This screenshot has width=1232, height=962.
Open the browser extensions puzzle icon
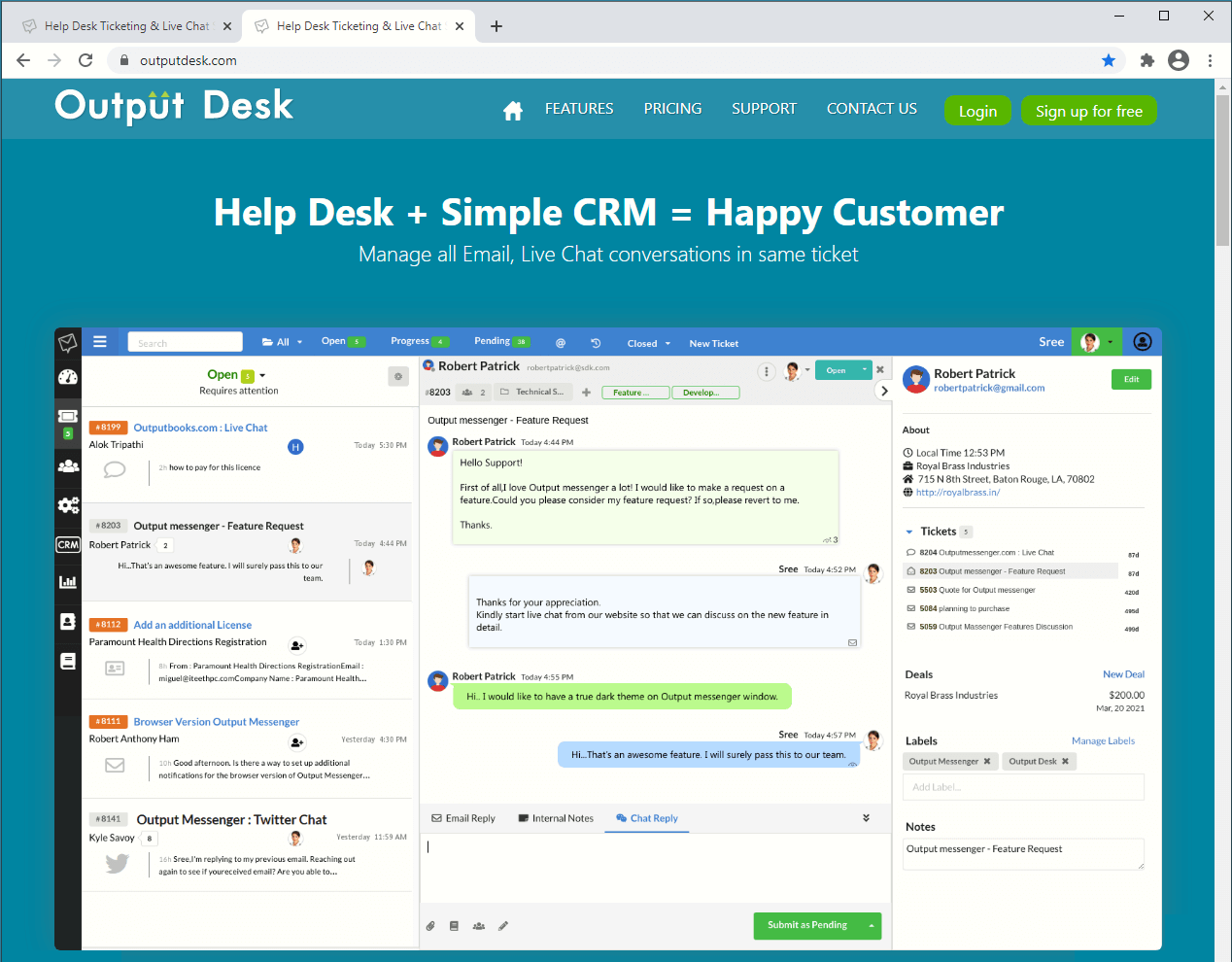[x=1147, y=60]
